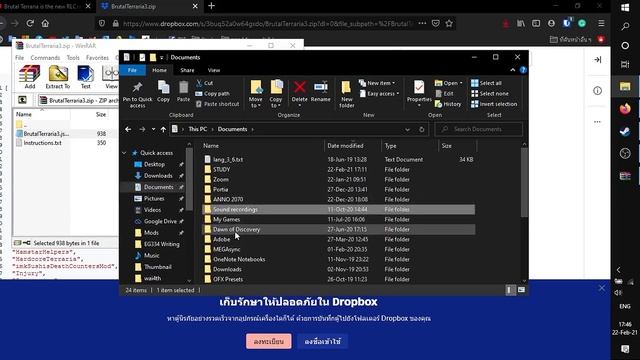Screen dimensions: 640x360
Task: Click Pin to Quick access icon
Action: [x=137, y=94]
